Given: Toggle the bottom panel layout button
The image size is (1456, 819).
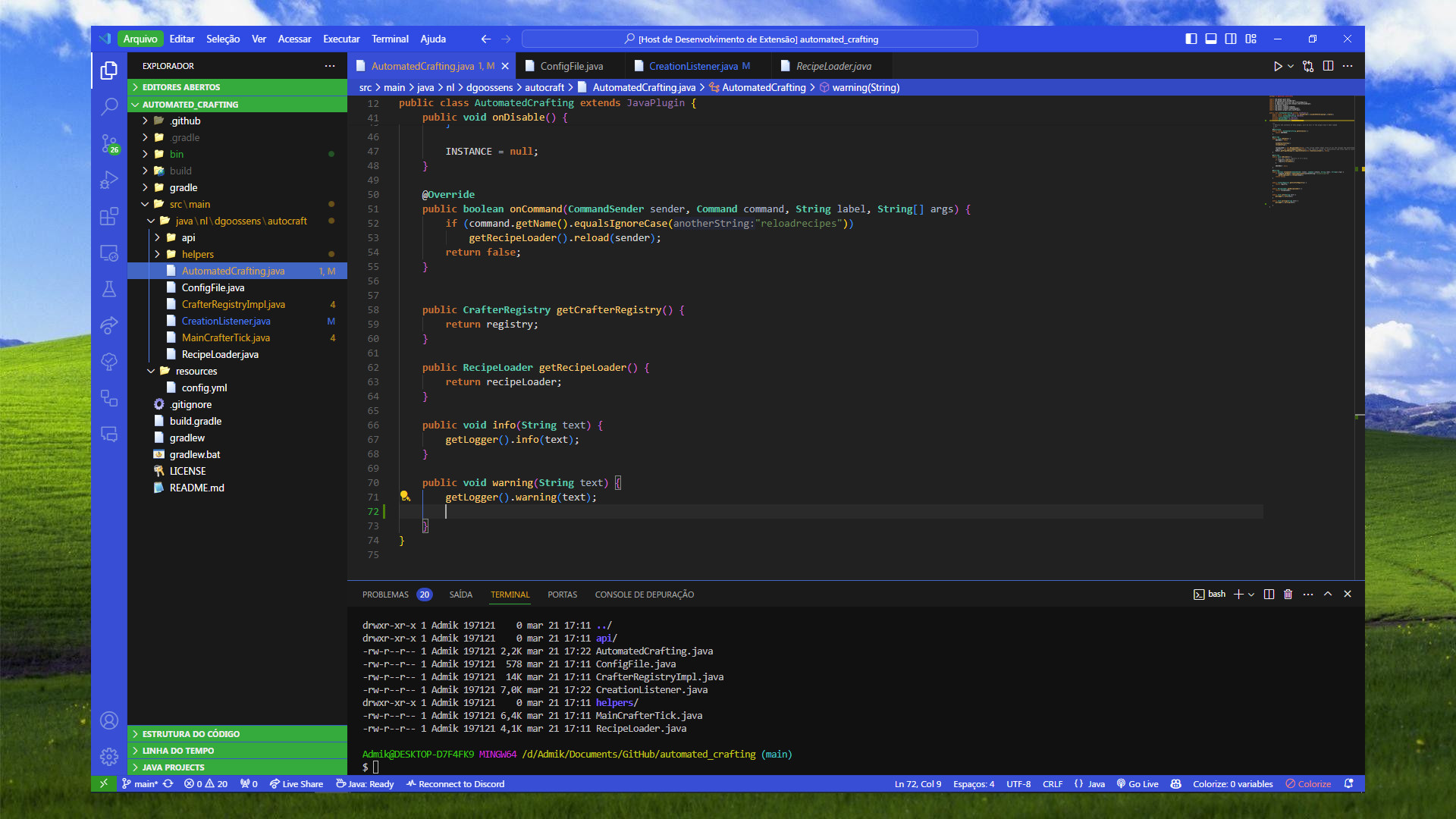Looking at the screenshot, I should coord(1211,39).
